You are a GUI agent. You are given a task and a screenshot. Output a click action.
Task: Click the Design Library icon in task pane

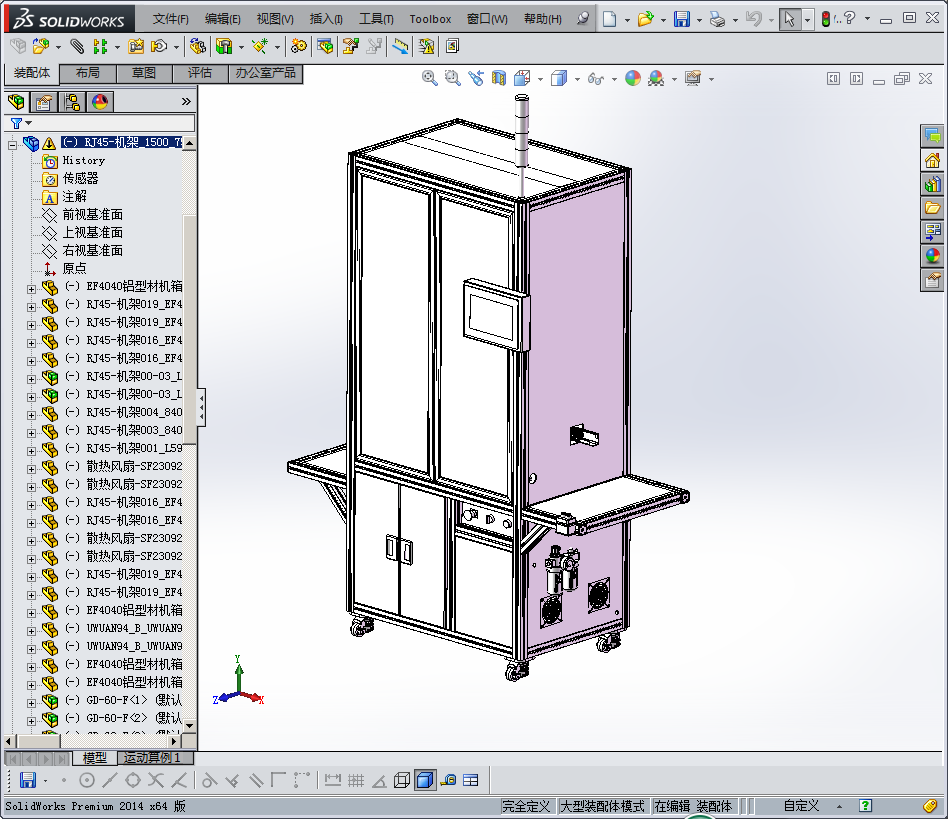point(932,184)
